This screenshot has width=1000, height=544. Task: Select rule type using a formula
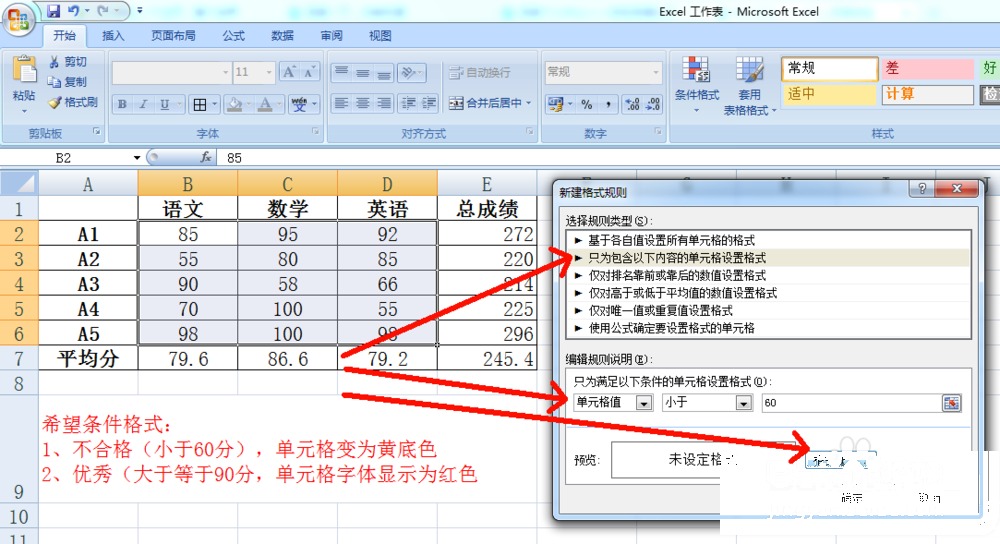pos(768,328)
